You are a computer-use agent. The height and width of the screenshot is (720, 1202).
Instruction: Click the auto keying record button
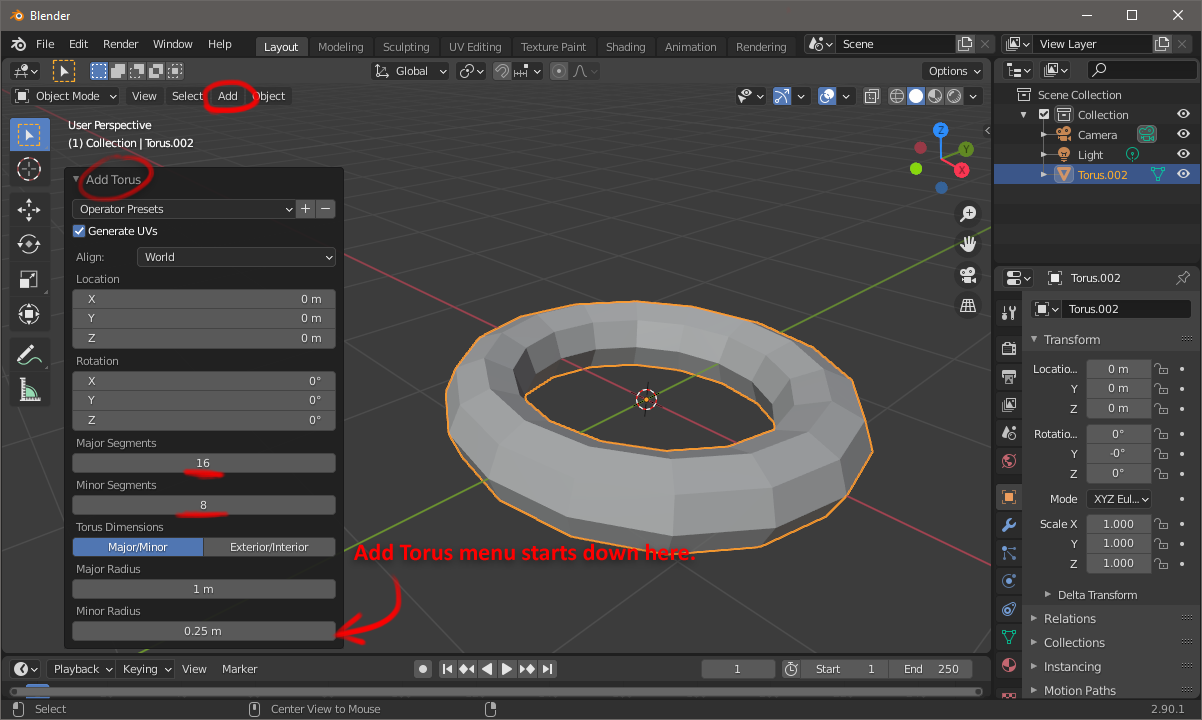pyautogui.click(x=423, y=669)
